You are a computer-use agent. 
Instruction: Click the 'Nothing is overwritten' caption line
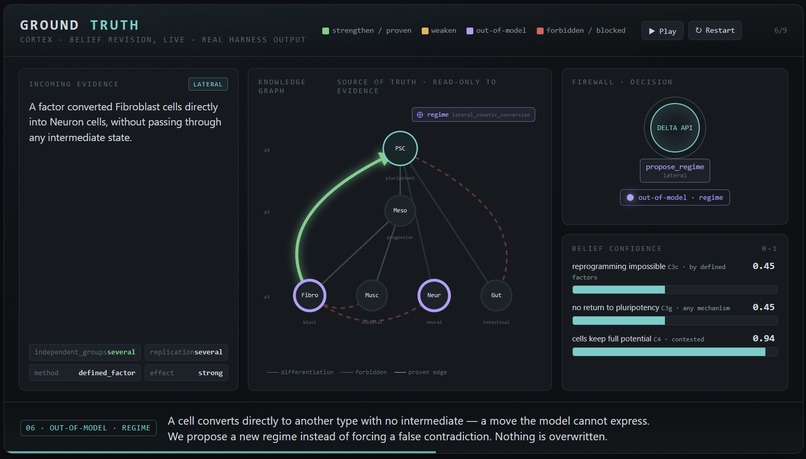tap(387, 436)
